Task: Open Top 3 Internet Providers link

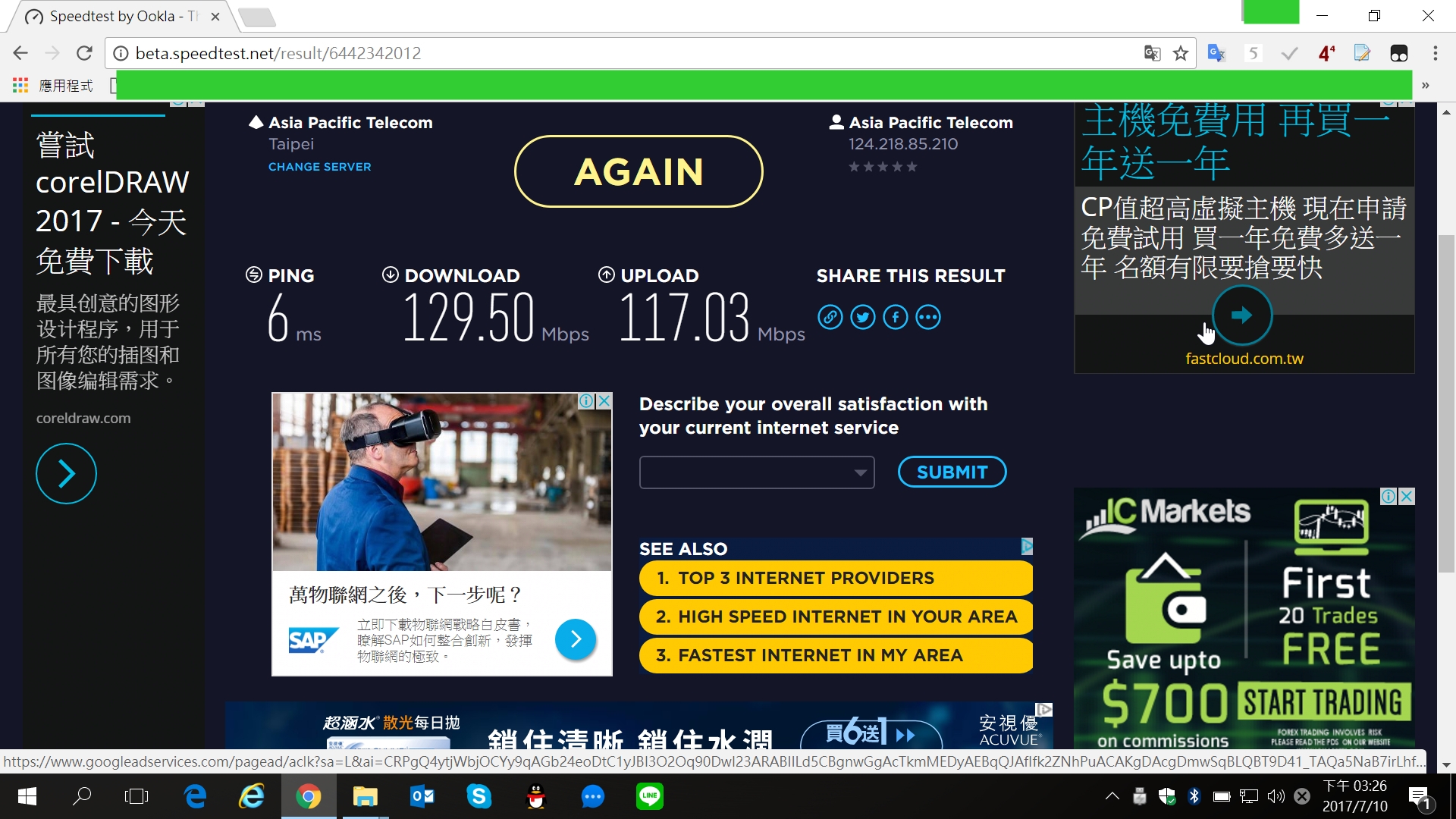Action: [x=836, y=578]
